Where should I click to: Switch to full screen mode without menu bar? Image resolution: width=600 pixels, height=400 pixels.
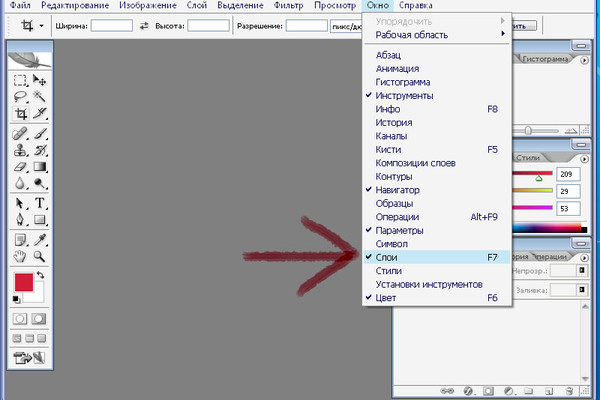tap(42, 338)
